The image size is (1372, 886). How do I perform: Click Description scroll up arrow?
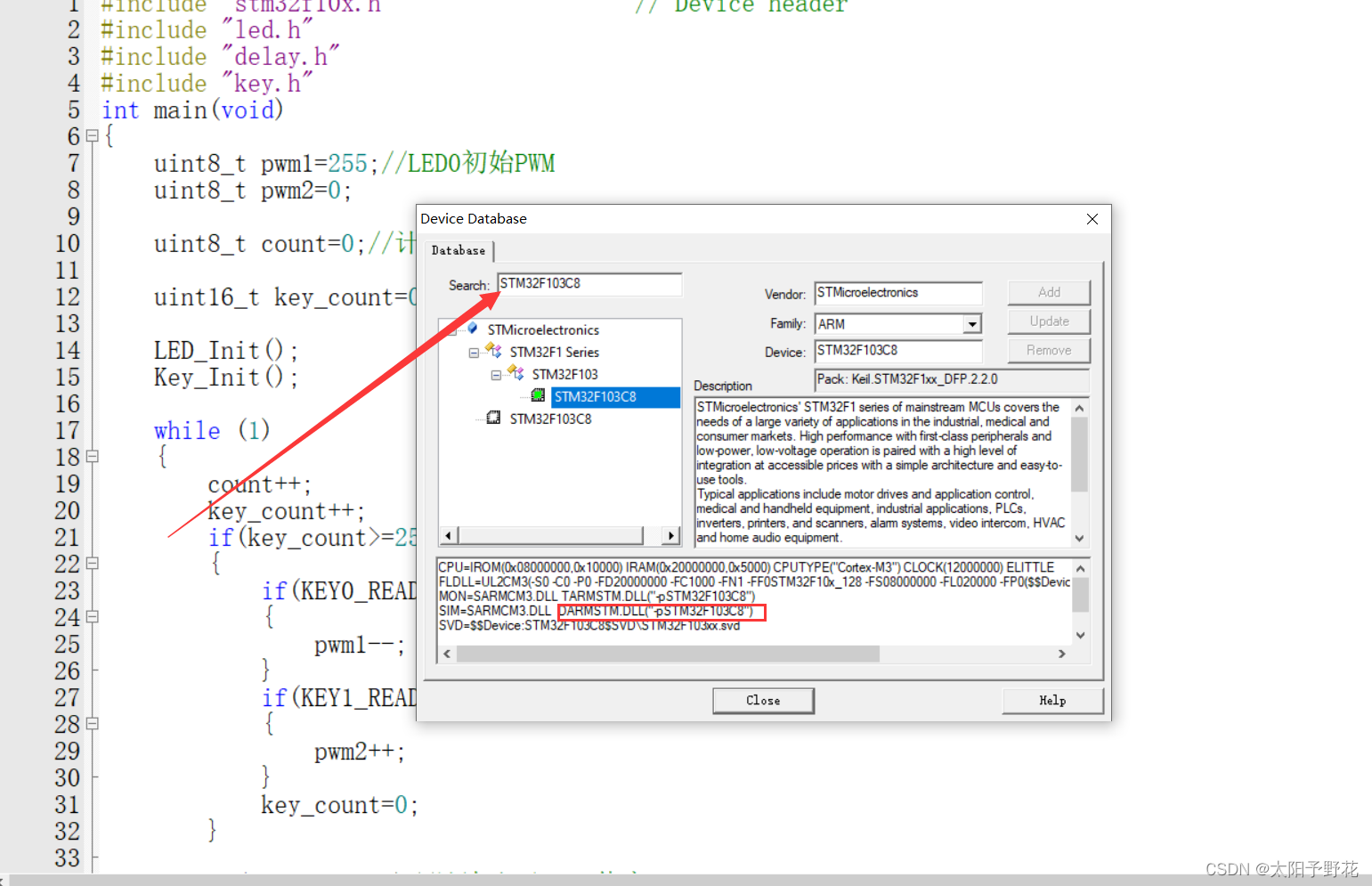[x=1079, y=408]
